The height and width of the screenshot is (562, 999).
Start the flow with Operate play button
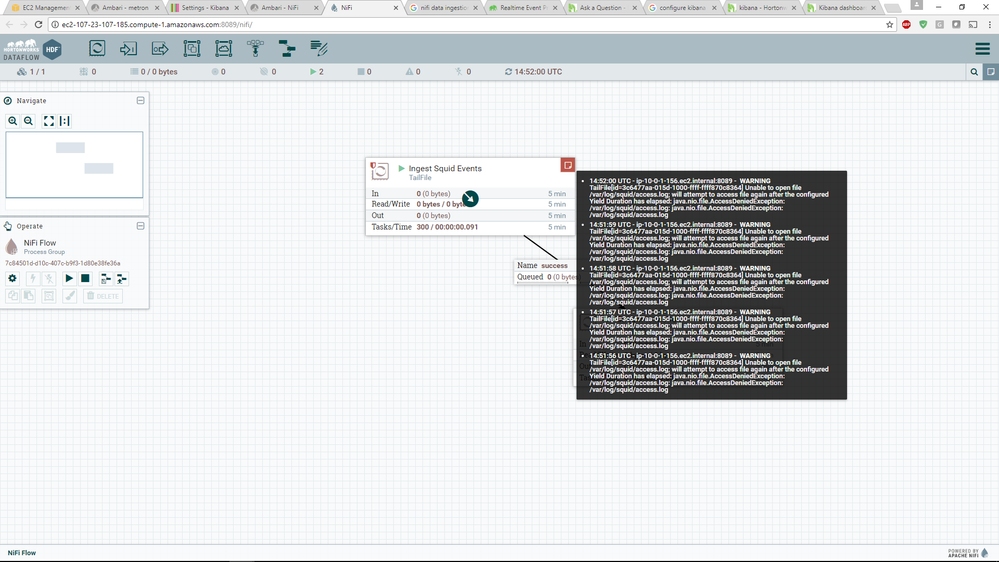(x=69, y=278)
